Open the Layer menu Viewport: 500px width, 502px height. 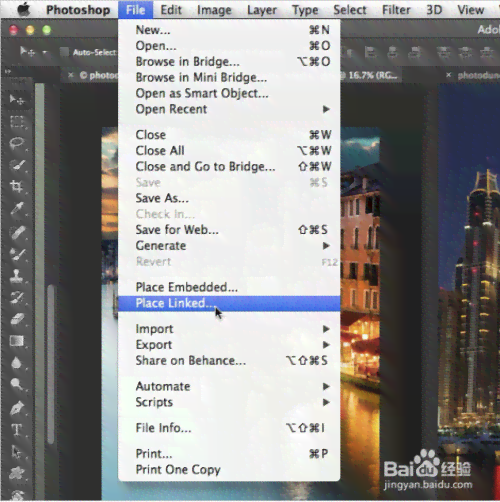point(262,10)
